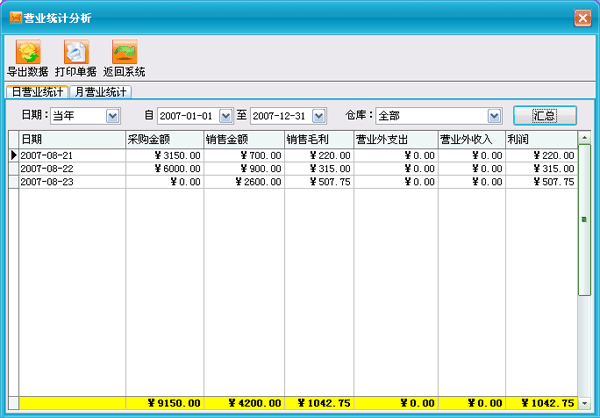Click the 导出数据 export data icon
The height and width of the screenshot is (418, 600).
click(x=27, y=52)
